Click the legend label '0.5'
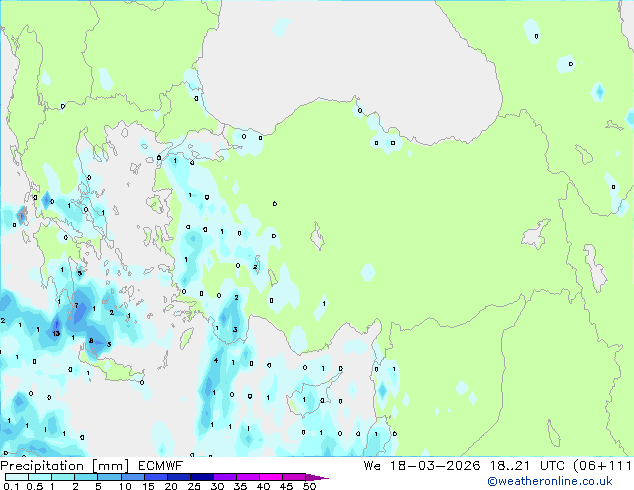The height and width of the screenshot is (490, 634). coord(35,486)
